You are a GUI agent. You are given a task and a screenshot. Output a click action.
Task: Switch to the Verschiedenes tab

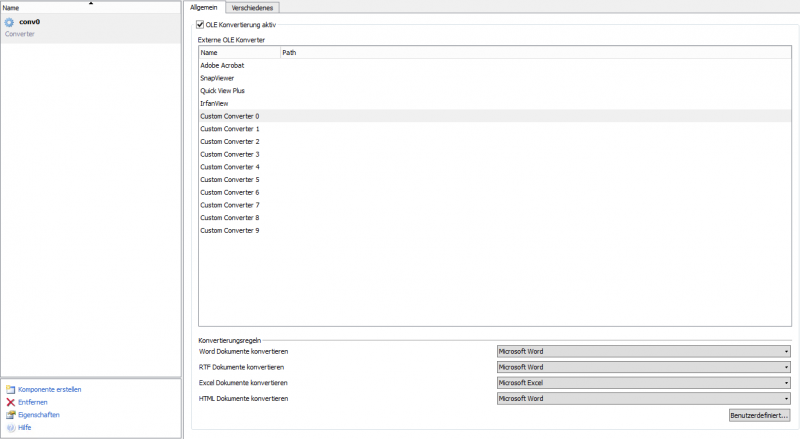click(252, 7)
